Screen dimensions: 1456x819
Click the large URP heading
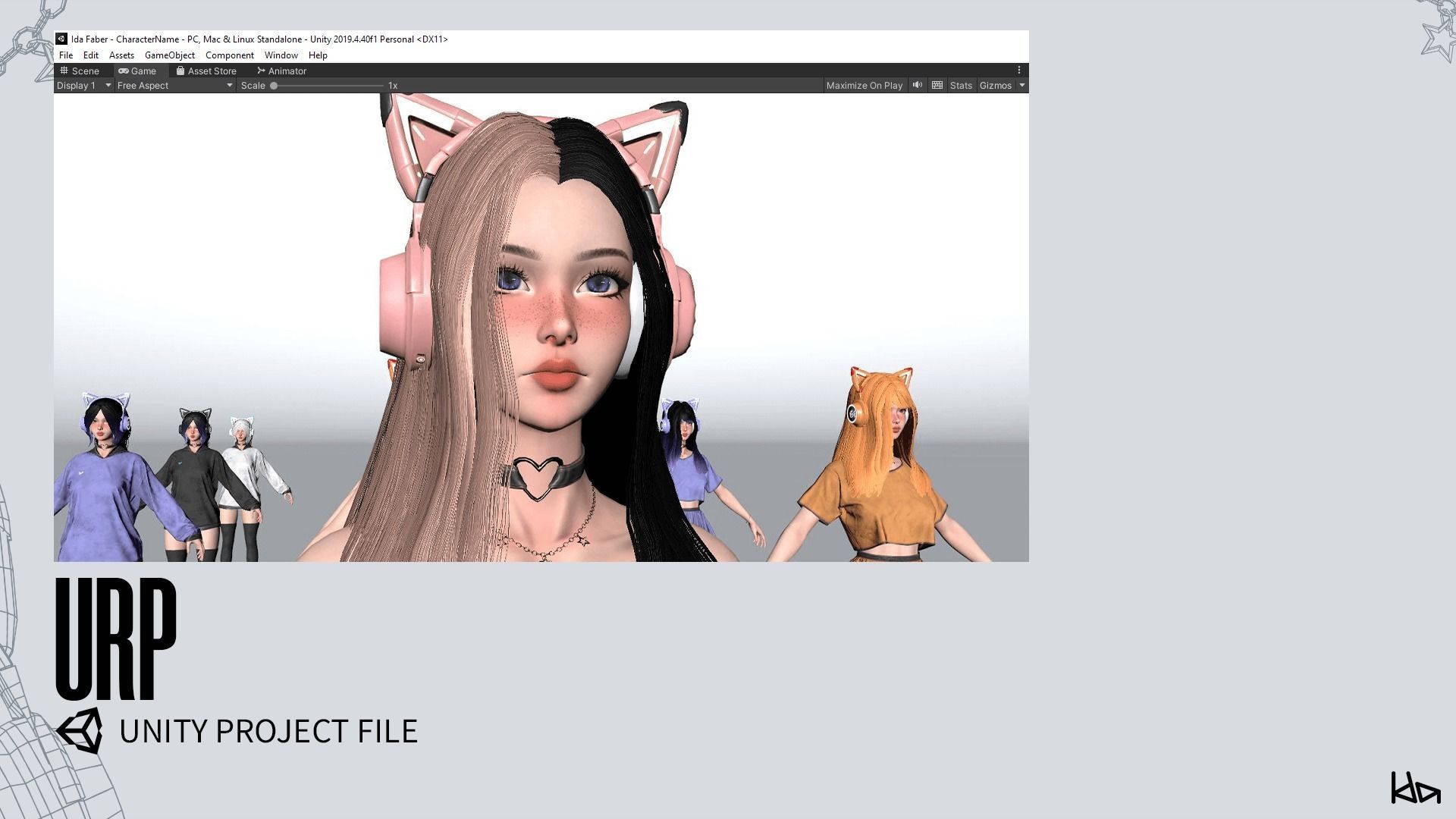point(116,639)
